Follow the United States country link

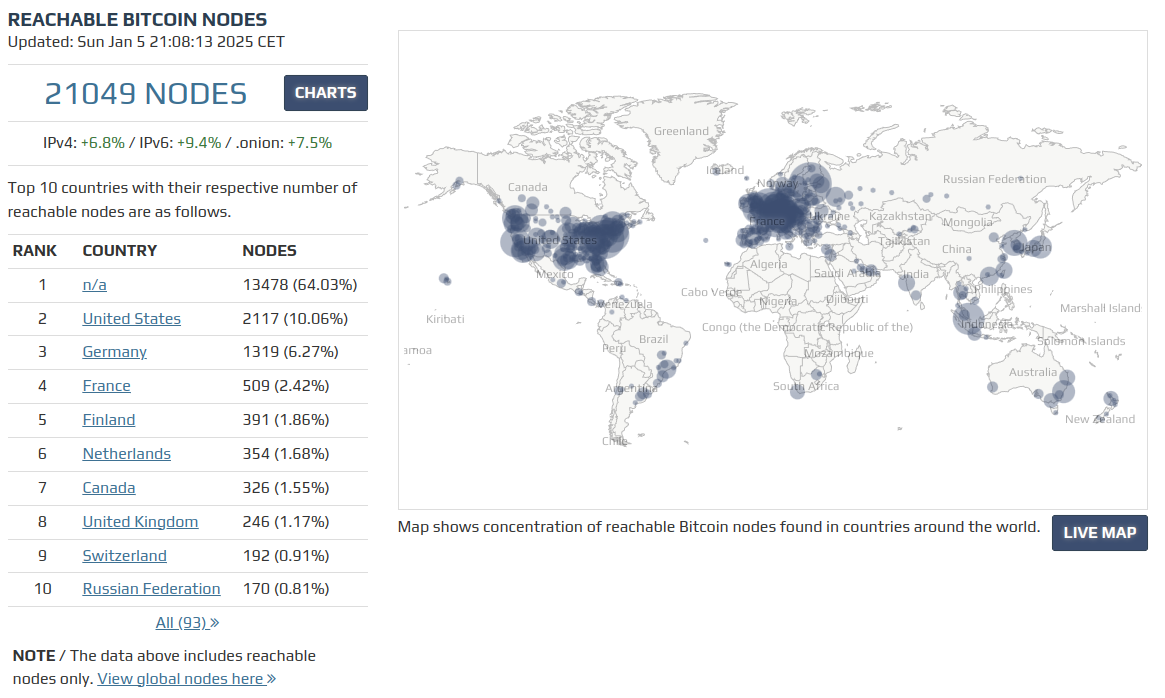point(131,318)
